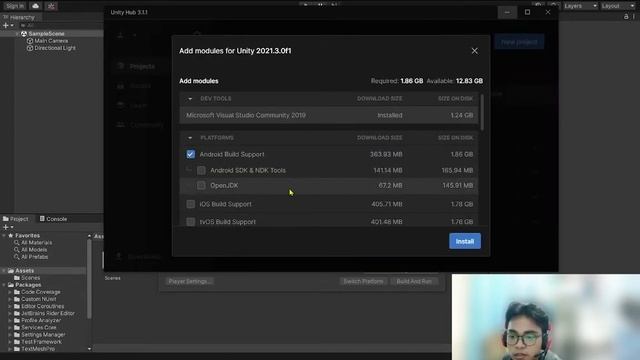
Task: Click the Favorites star icon
Action: (11, 236)
